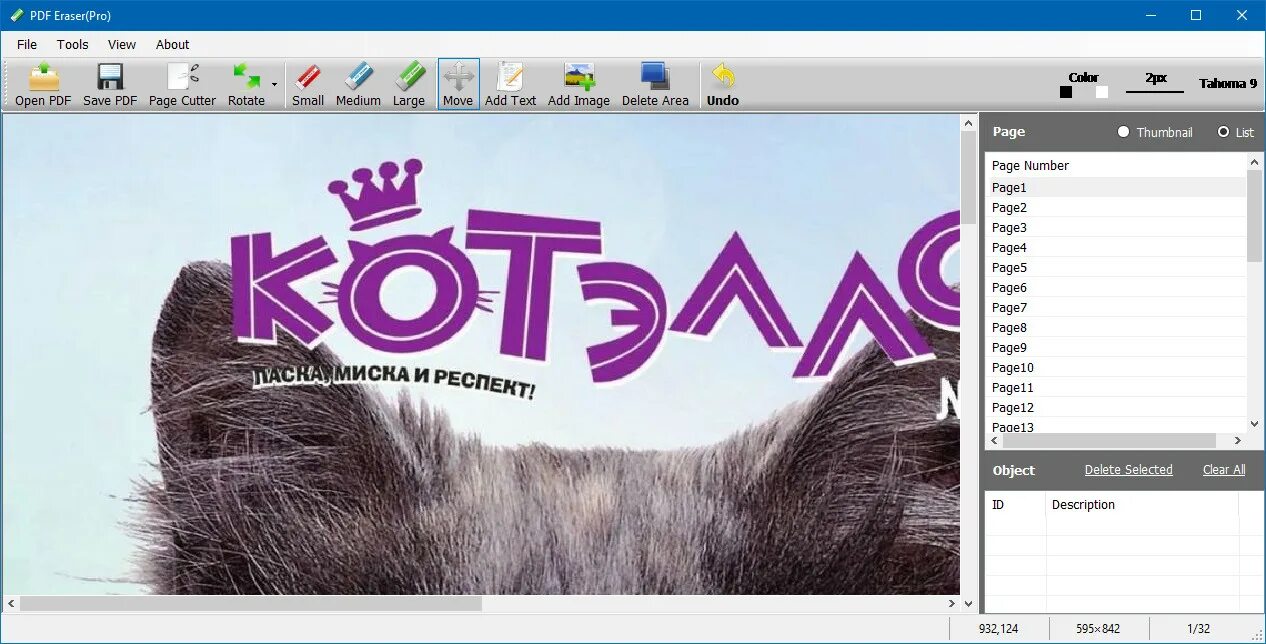Click the PDF Eraser title bar icon

click(17, 15)
